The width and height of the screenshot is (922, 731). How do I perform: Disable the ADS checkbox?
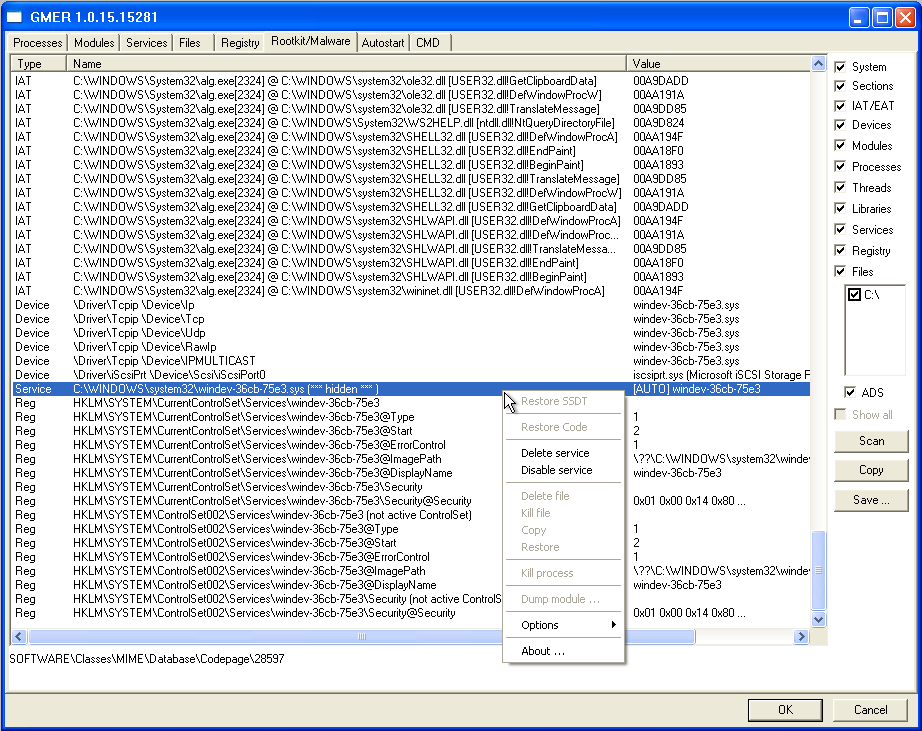(851, 392)
